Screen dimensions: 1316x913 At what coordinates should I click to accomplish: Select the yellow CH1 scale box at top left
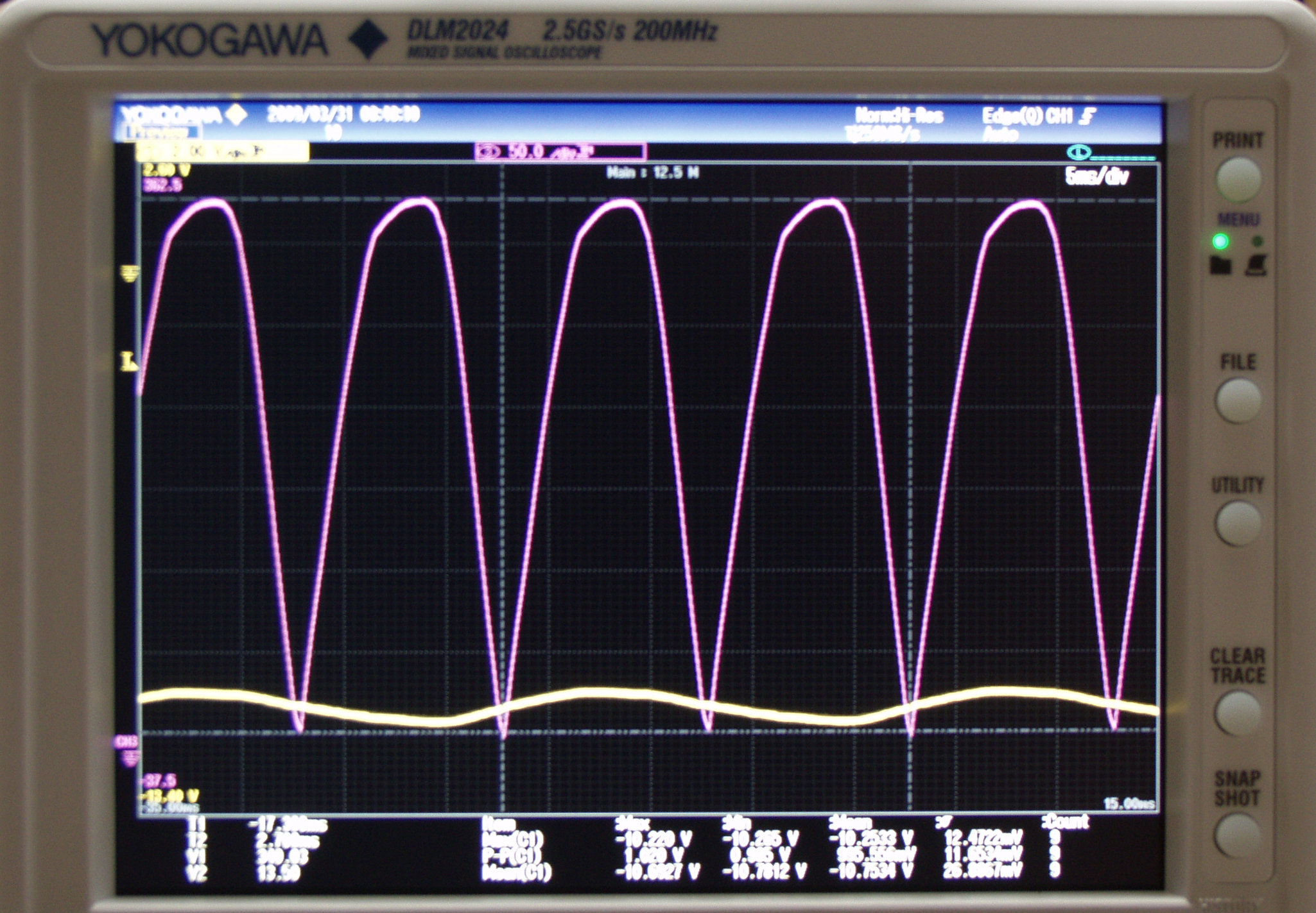click(221, 151)
